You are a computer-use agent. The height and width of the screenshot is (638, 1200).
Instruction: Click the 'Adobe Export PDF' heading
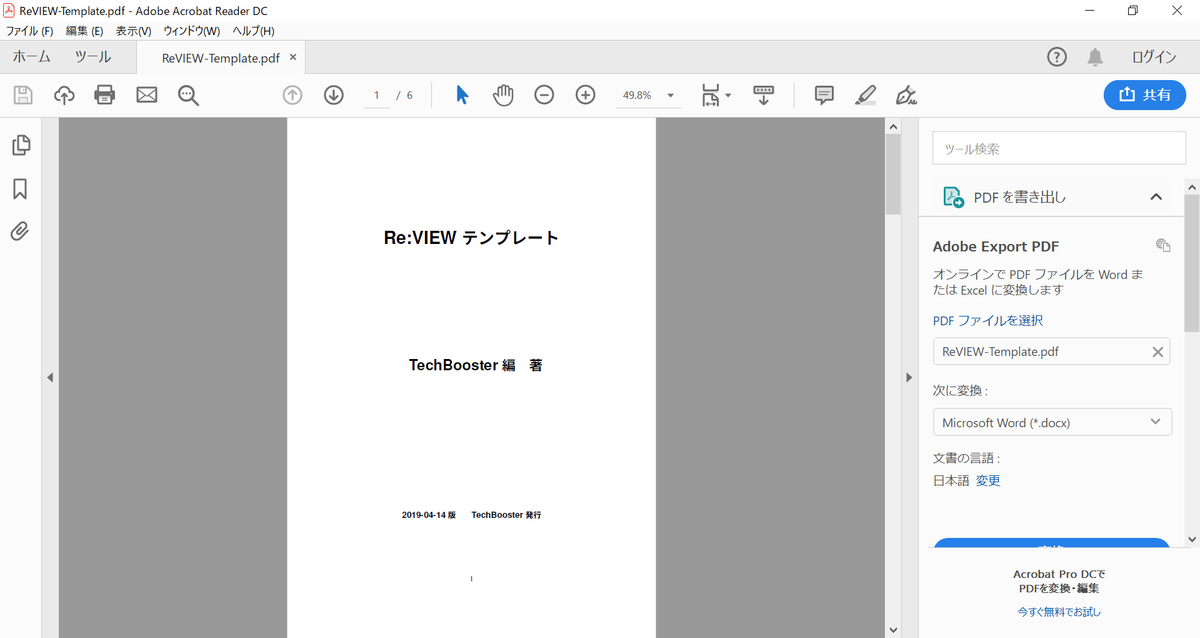point(996,246)
